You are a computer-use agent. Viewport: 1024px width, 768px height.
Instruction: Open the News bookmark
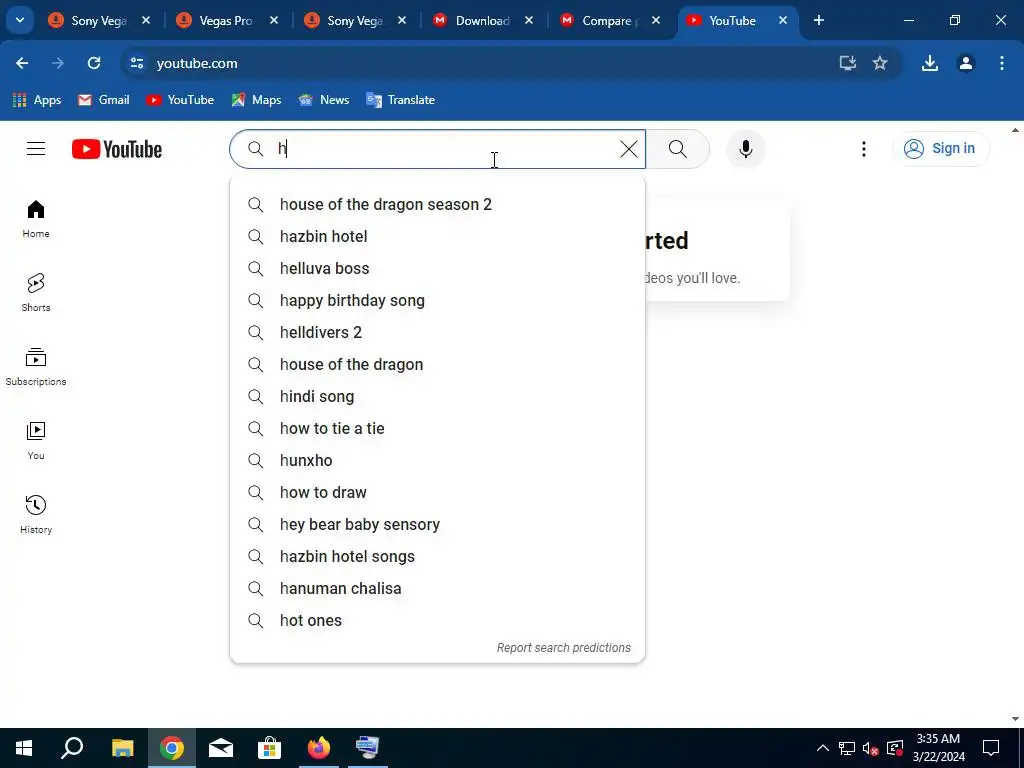click(324, 100)
